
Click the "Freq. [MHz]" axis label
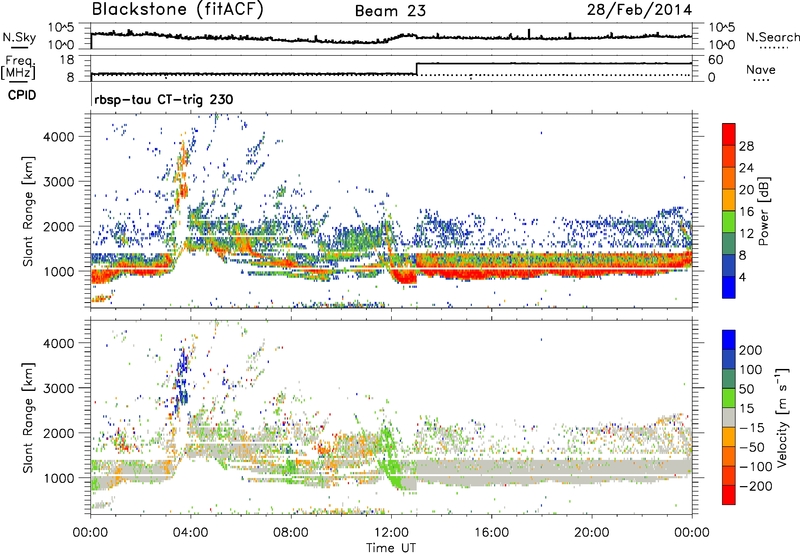click(x=18, y=67)
